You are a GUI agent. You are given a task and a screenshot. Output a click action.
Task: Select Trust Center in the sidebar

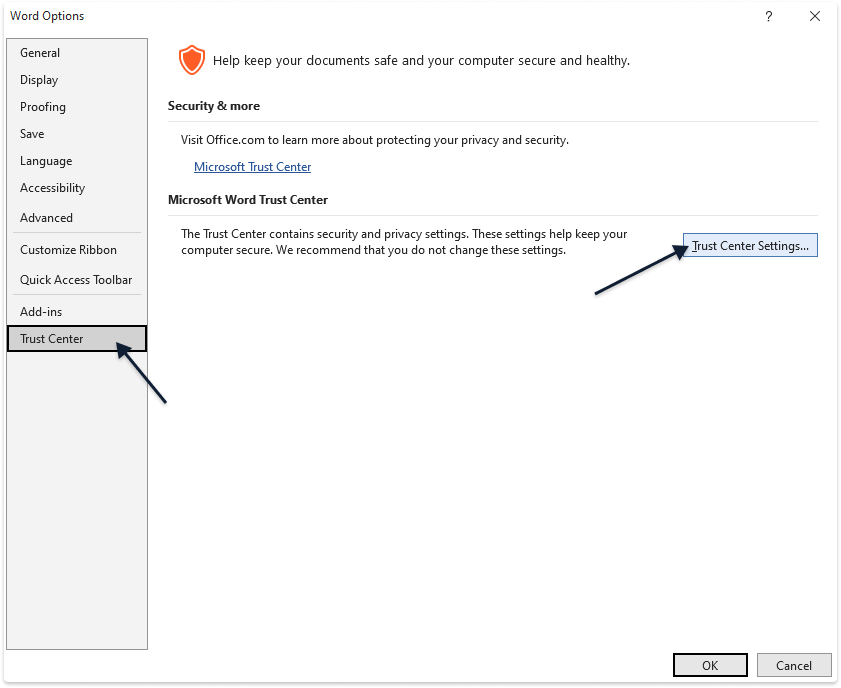[x=52, y=339]
